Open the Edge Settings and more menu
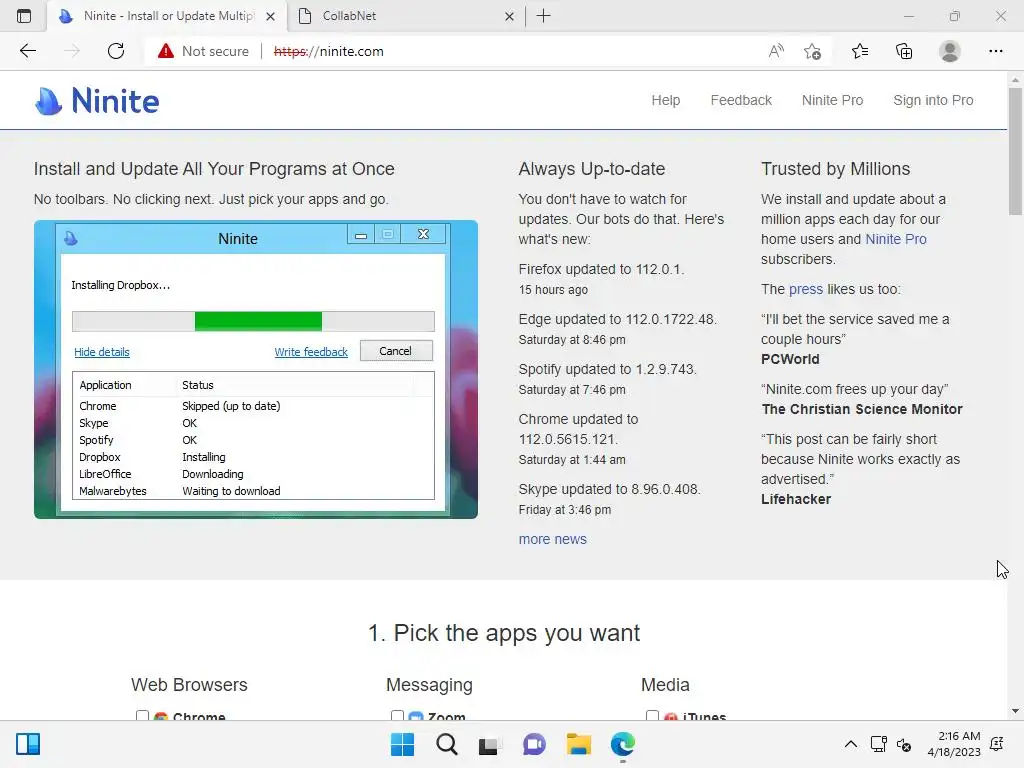Viewport: 1024px width, 768px height. (x=995, y=51)
